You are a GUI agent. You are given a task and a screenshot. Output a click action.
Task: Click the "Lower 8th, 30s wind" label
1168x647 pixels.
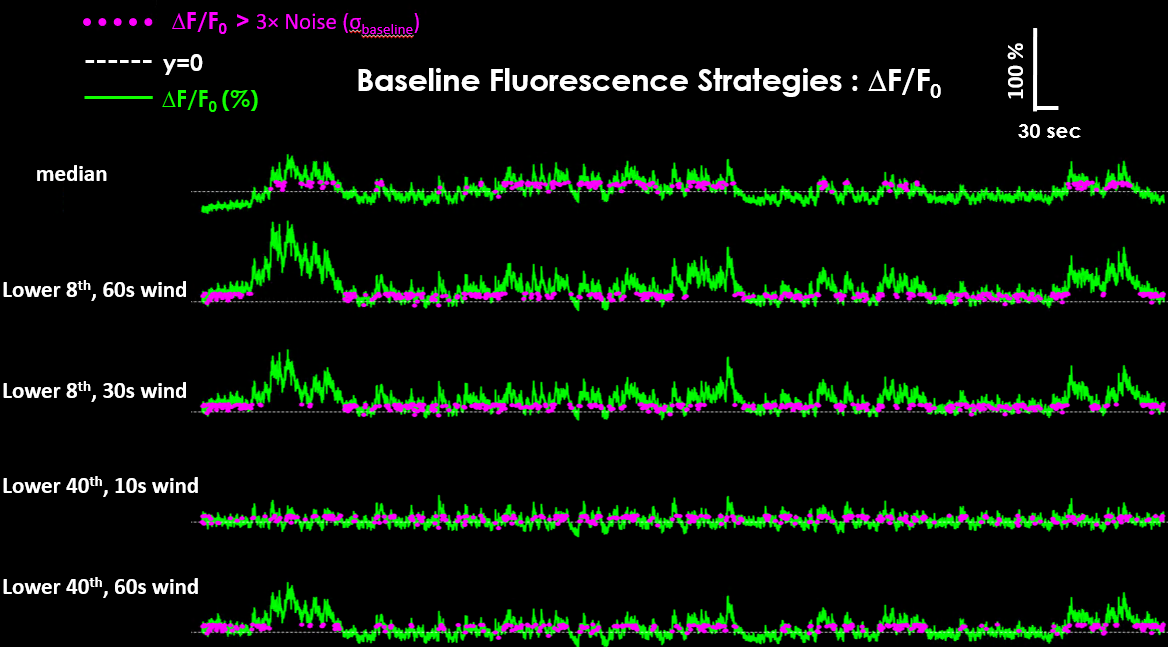point(95,390)
